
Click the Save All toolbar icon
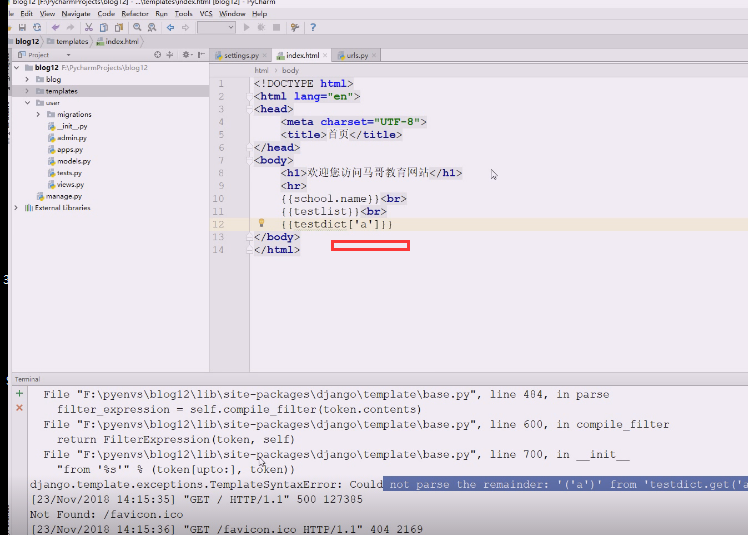[x=22, y=28]
